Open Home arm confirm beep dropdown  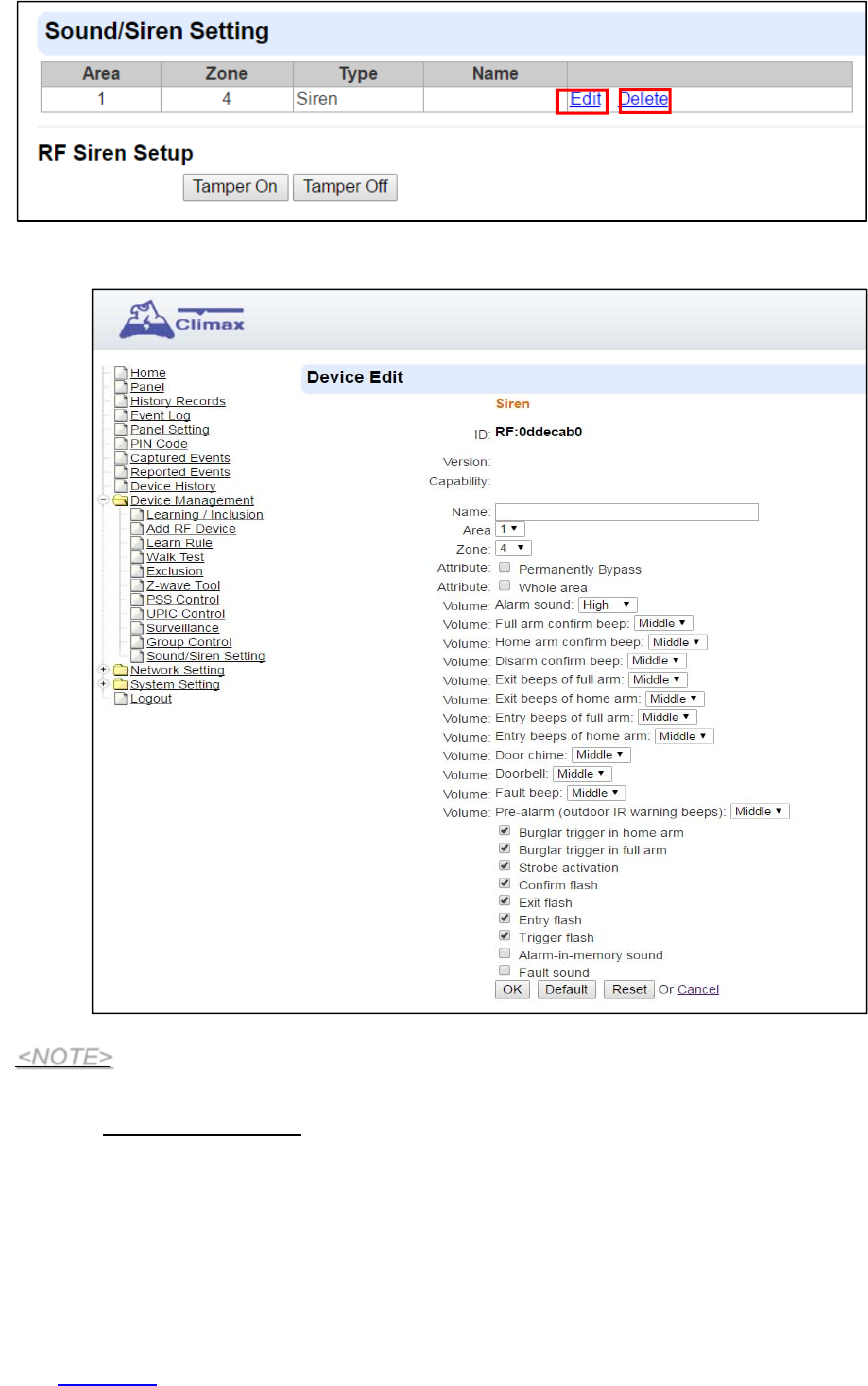tap(678, 642)
